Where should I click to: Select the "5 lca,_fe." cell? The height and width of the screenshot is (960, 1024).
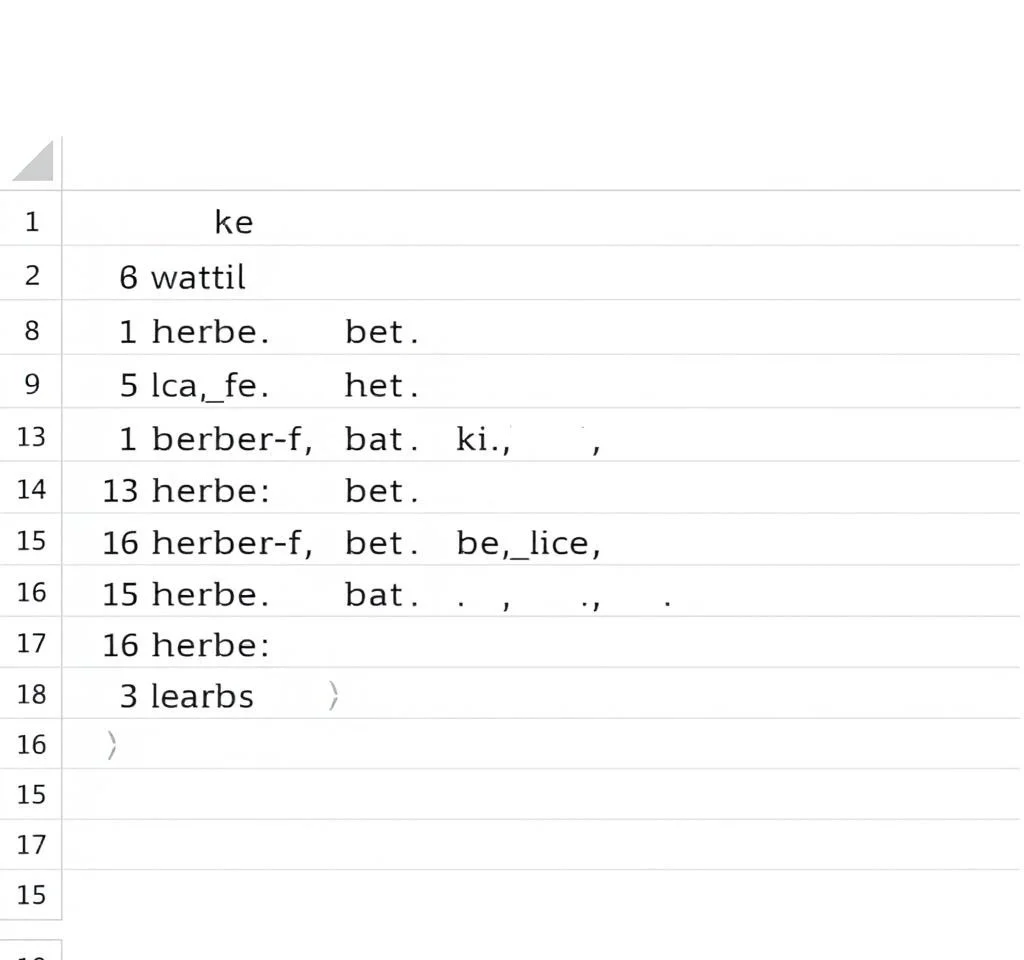coord(194,385)
